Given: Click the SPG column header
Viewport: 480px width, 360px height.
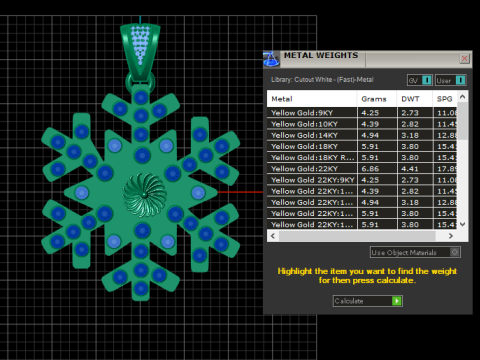Looking at the screenshot, I should [445, 99].
